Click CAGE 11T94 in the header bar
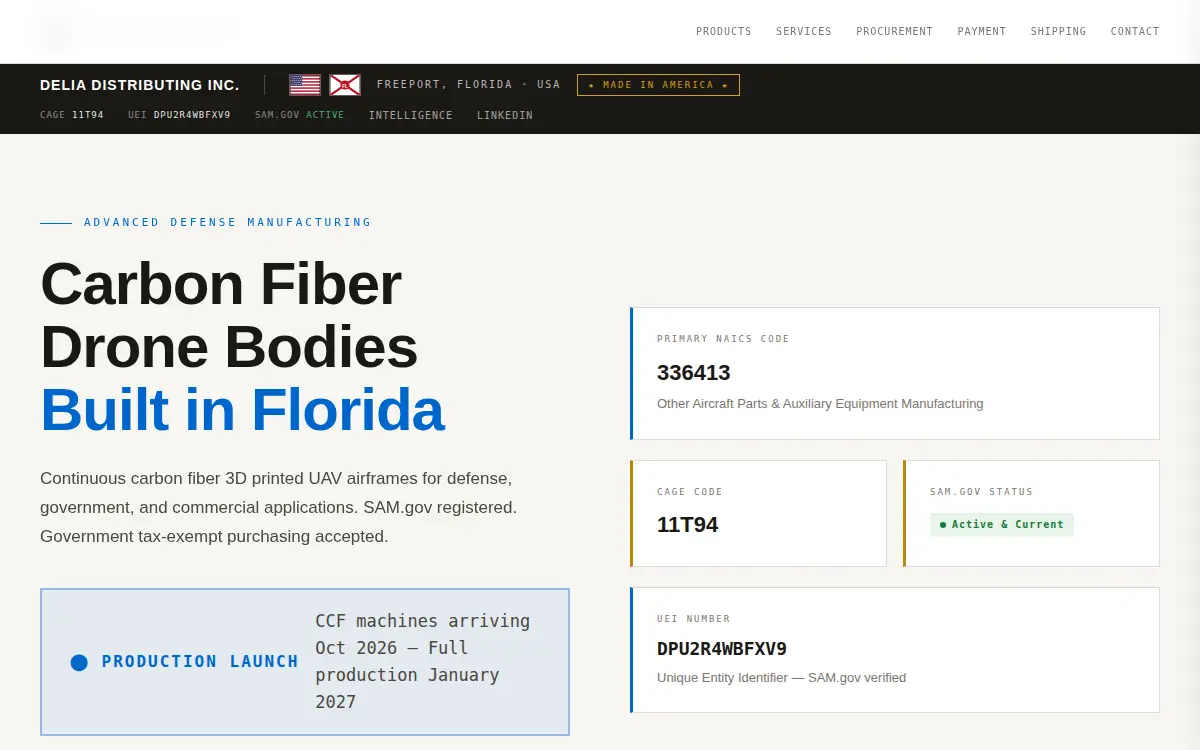Image resolution: width=1200 pixels, height=750 pixels. coord(72,115)
